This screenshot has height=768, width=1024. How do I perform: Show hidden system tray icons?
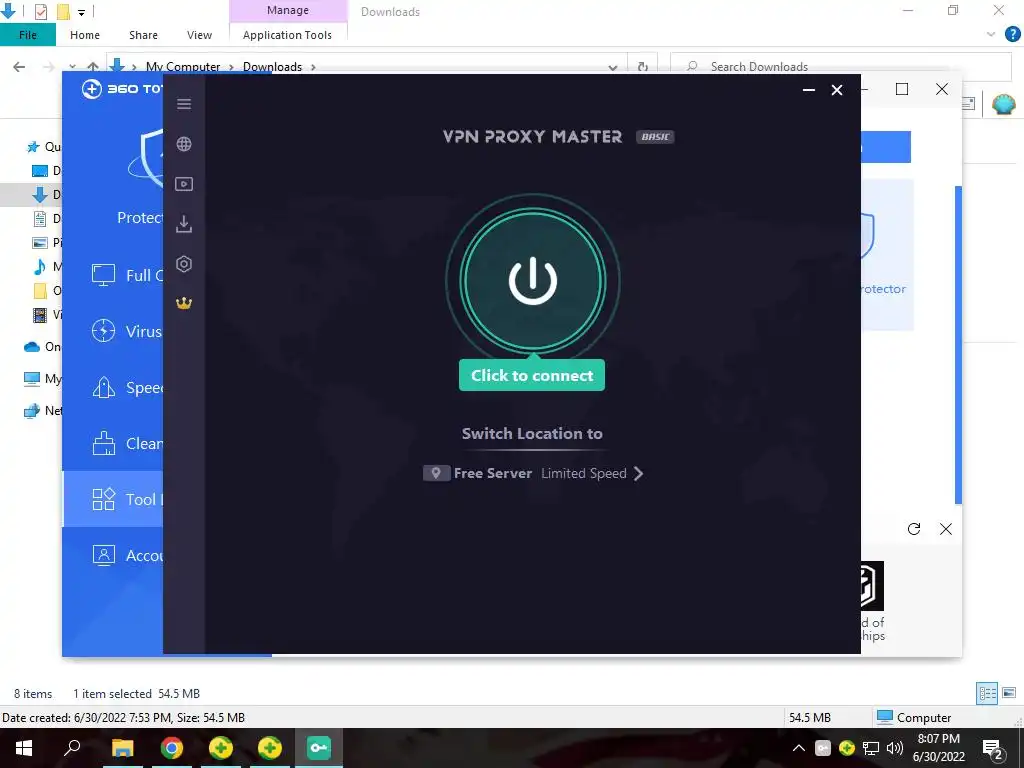(799, 748)
